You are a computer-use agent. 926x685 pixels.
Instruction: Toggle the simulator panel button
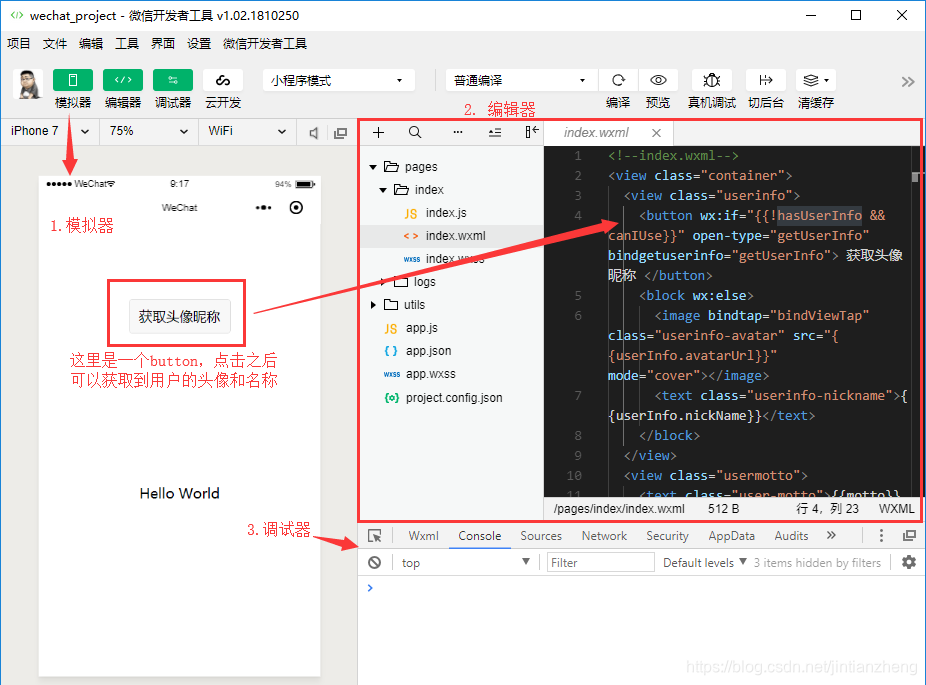tap(73, 80)
